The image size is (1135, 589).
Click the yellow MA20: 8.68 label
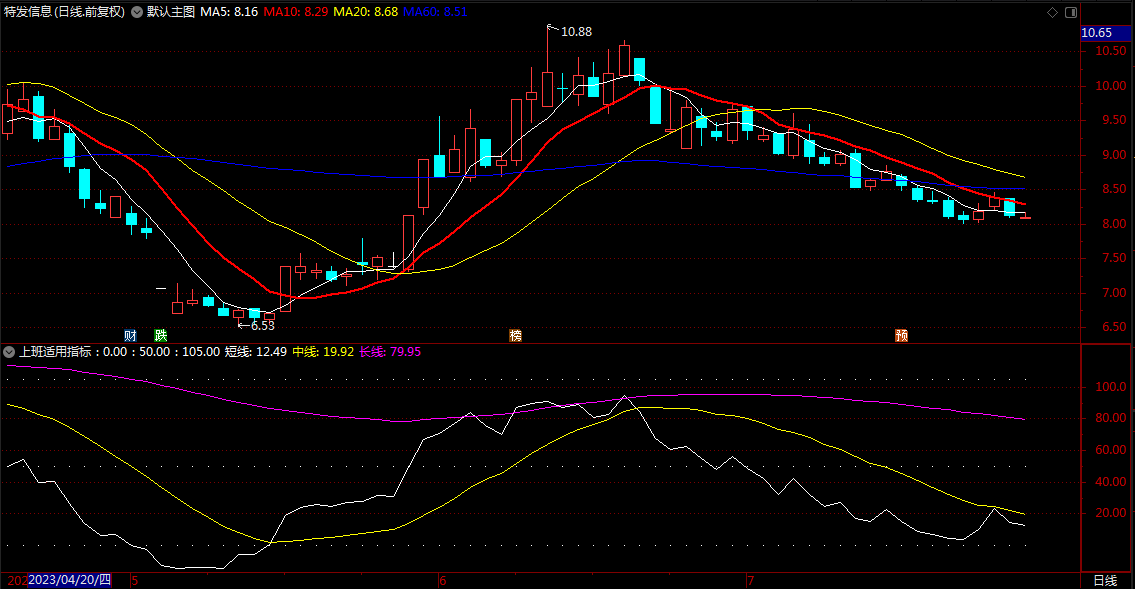(366, 12)
